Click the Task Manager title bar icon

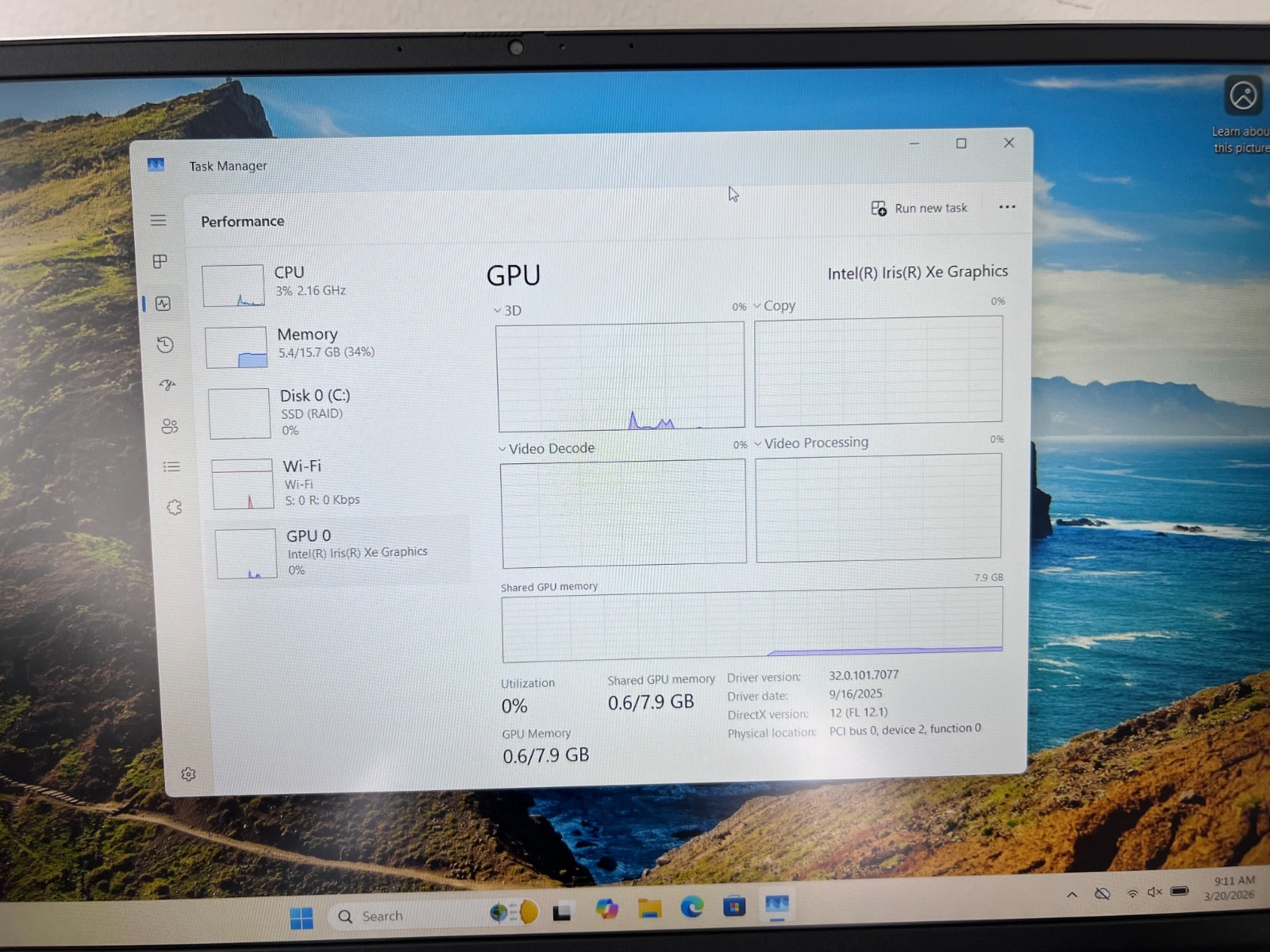coord(156,164)
